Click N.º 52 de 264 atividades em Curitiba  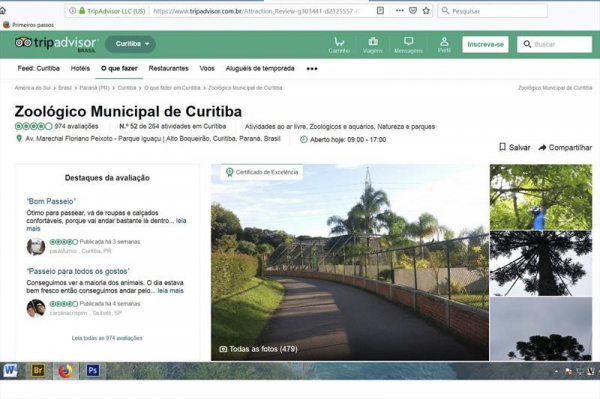tap(173, 126)
